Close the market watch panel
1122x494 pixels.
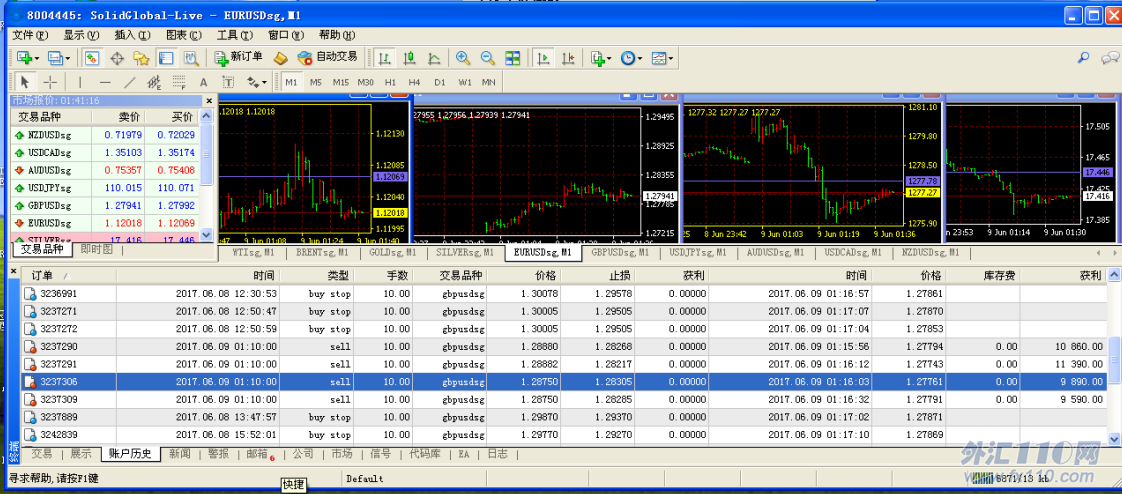point(208,101)
